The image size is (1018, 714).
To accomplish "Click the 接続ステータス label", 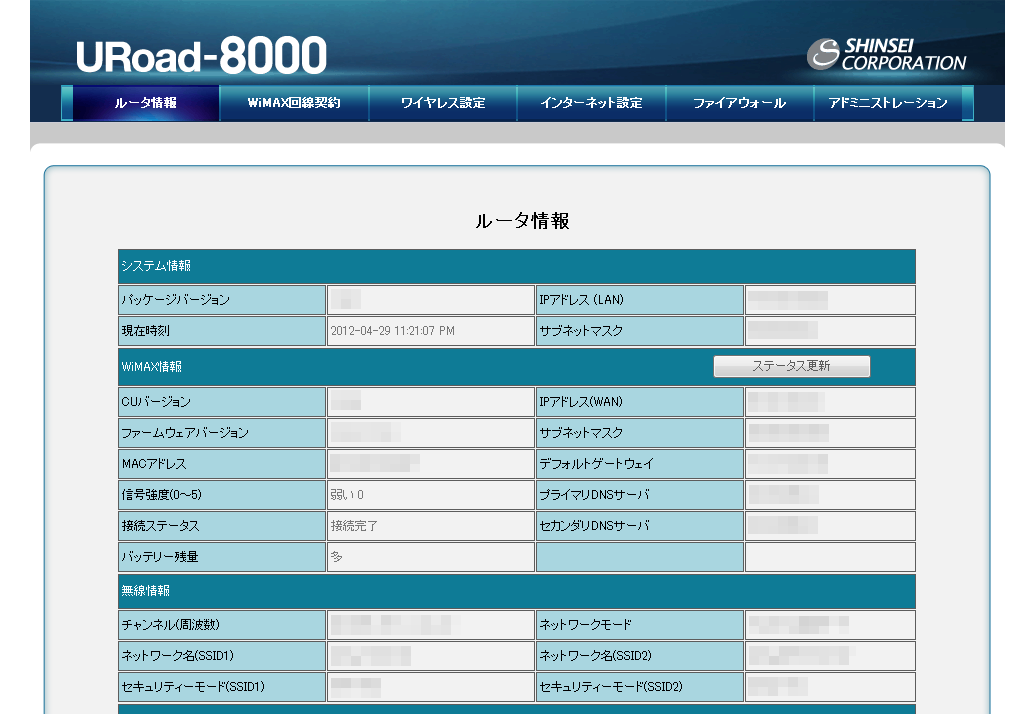I will click(160, 526).
